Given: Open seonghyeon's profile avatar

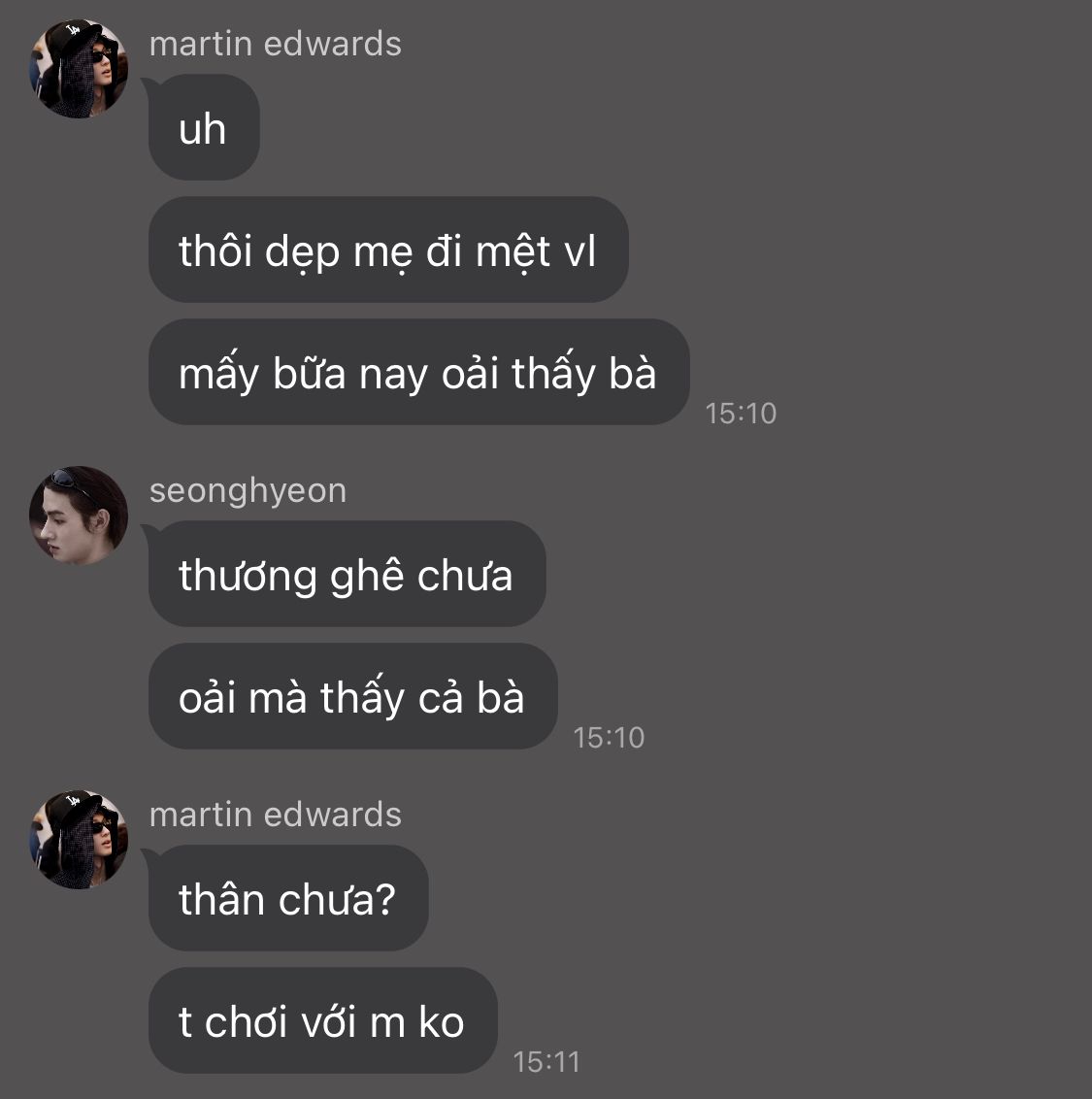Looking at the screenshot, I should [79, 516].
